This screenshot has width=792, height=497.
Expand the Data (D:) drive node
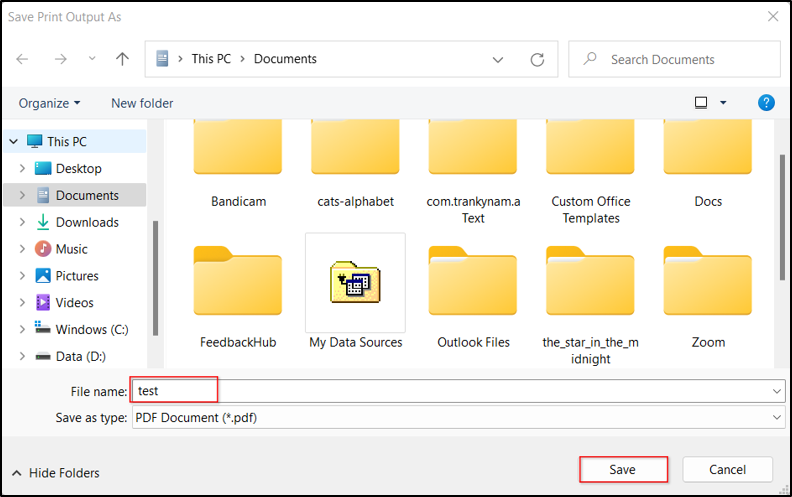pos(22,356)
